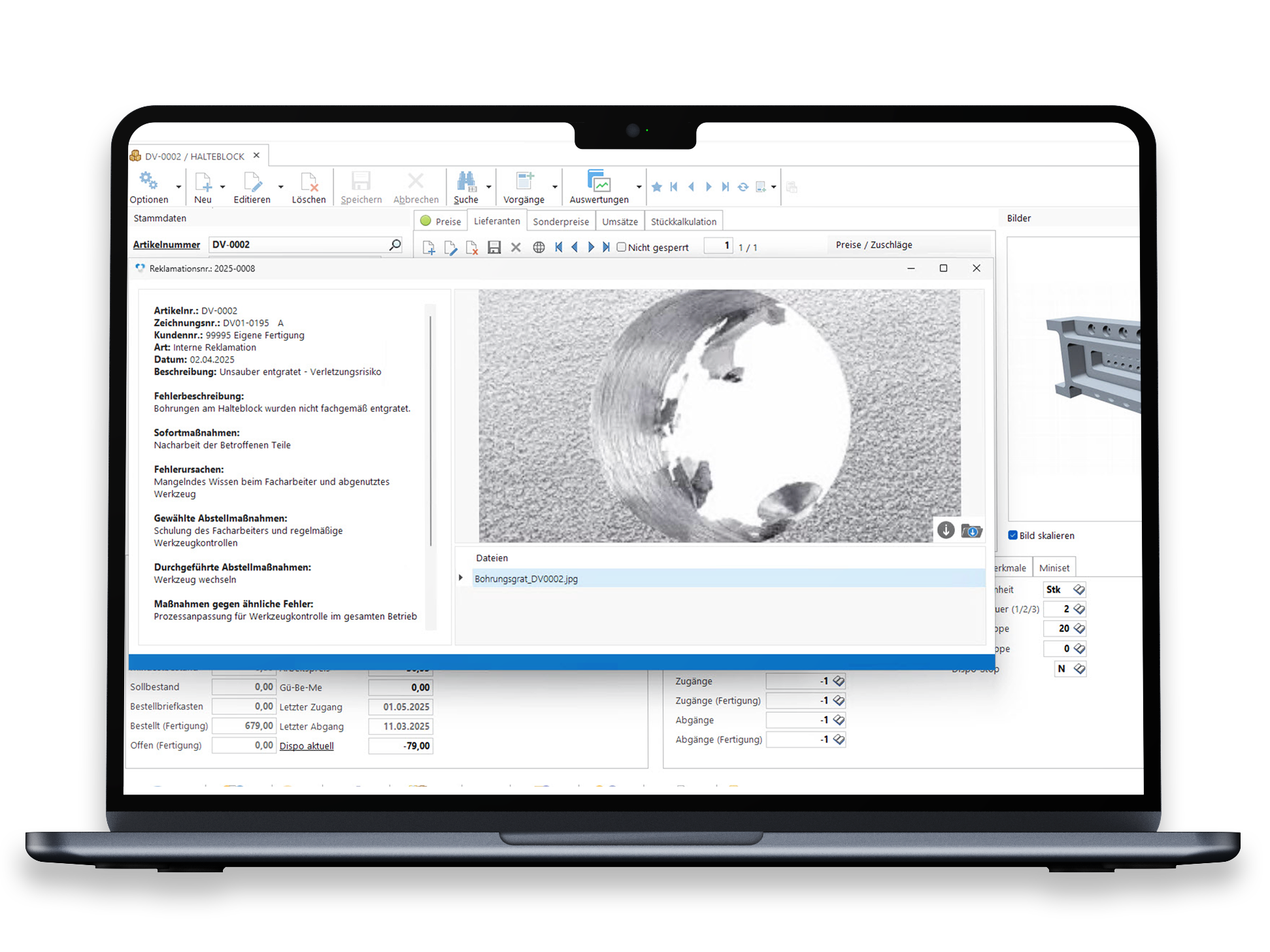Click the globe icon in Lieferanten toolbar

pos(539,247)
